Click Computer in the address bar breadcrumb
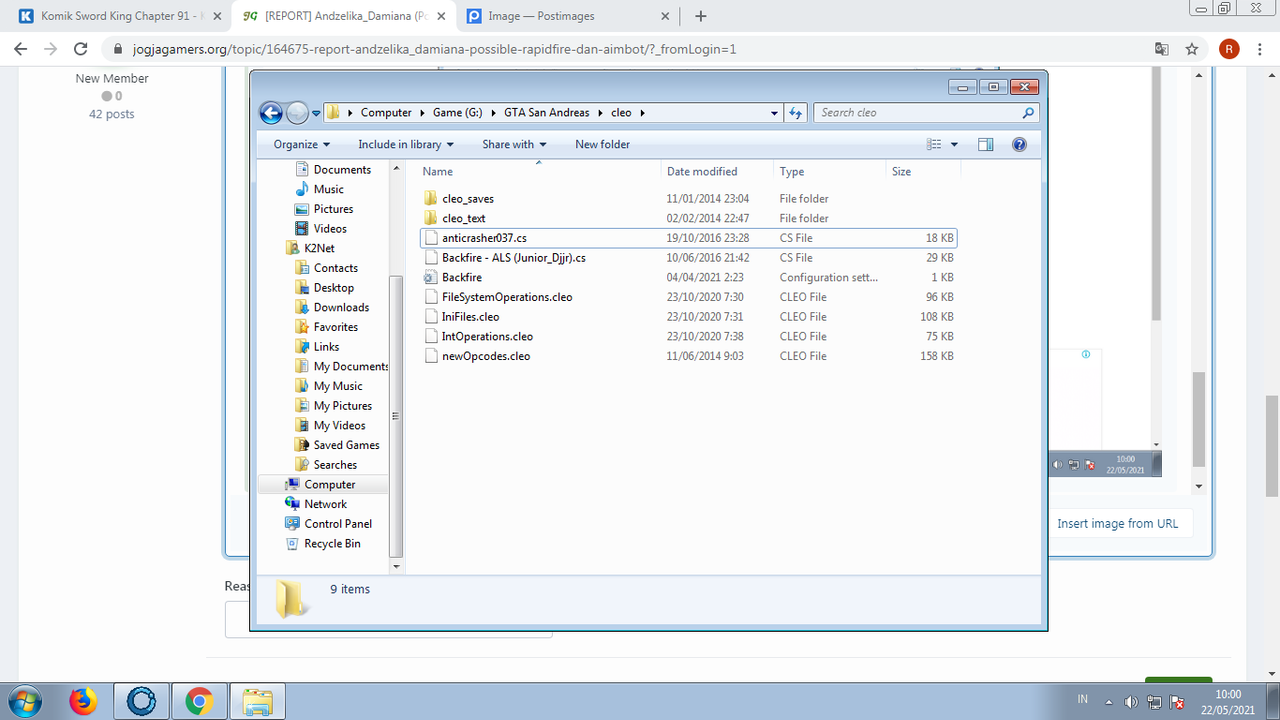The height and width of the screenshot is (720, 1280). click(386, 113)
